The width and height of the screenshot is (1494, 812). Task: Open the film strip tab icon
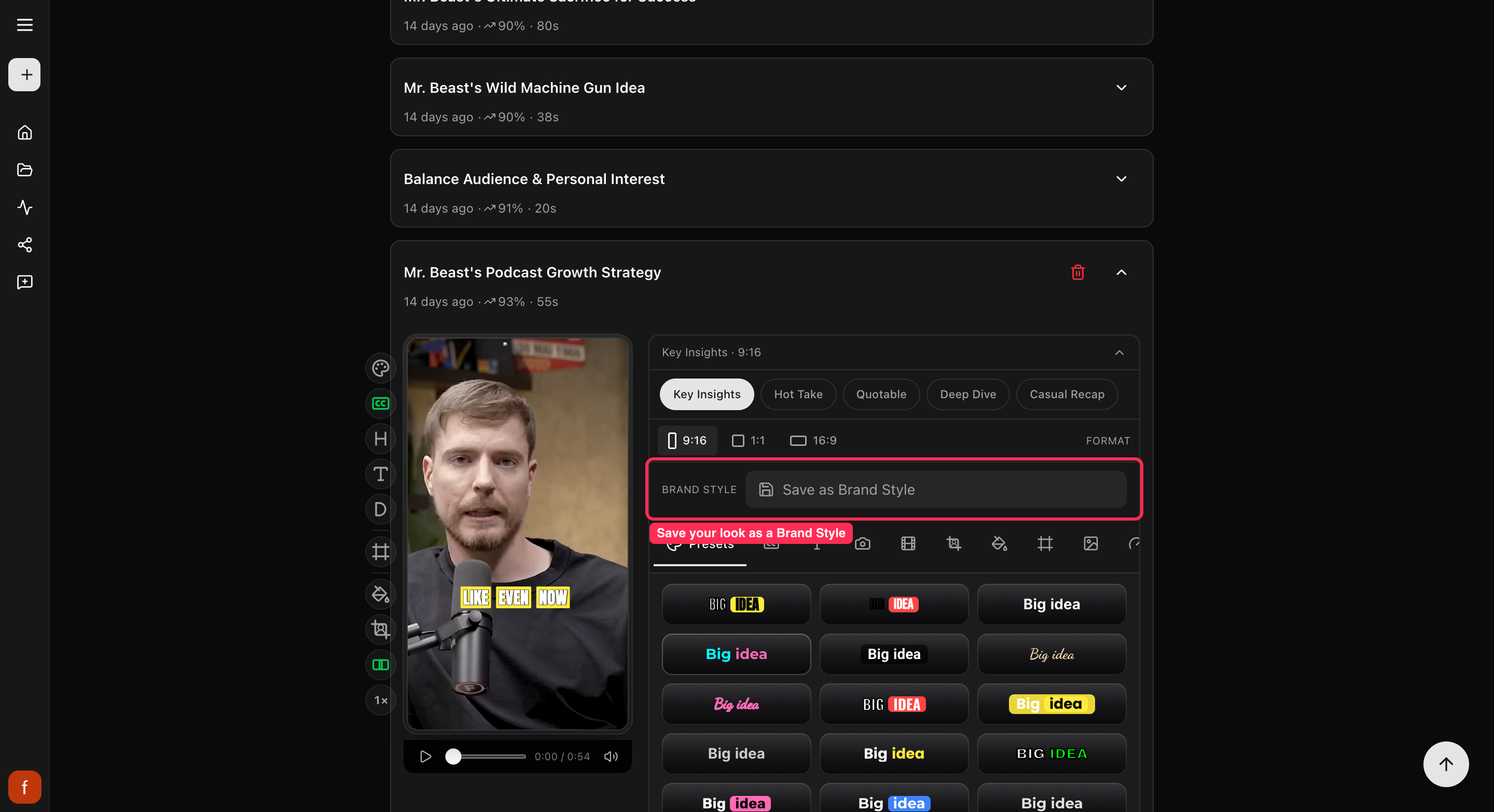tap(908, 543)
